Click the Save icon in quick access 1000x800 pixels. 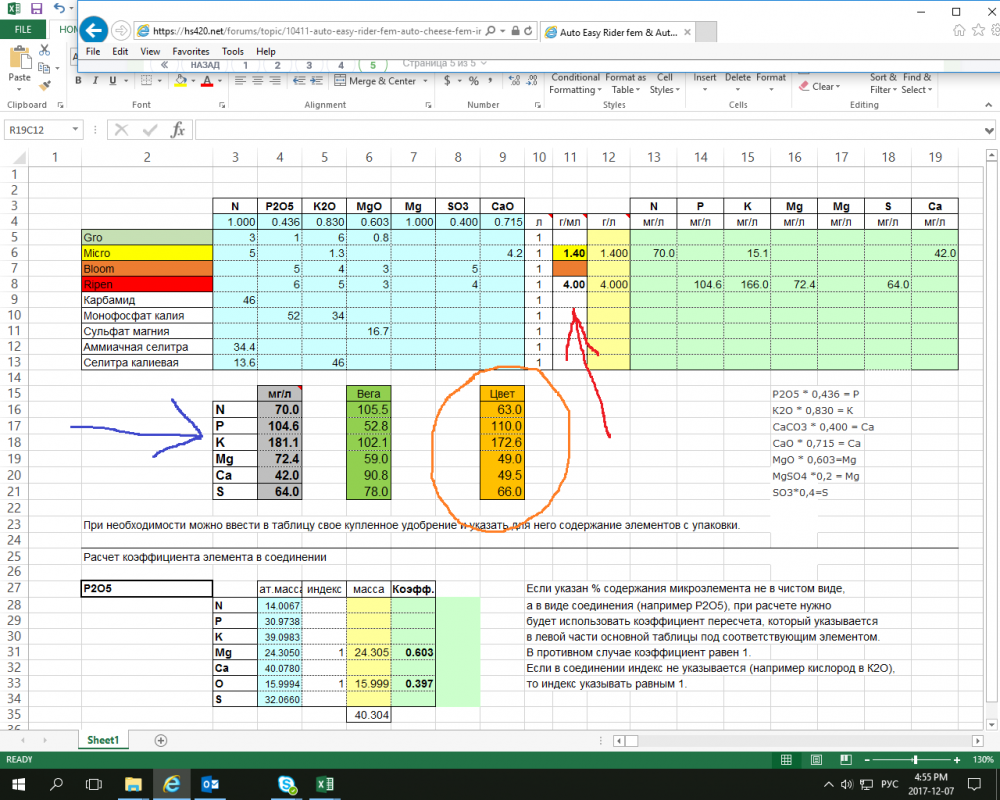pyautogui.click(x=36, y=8)
